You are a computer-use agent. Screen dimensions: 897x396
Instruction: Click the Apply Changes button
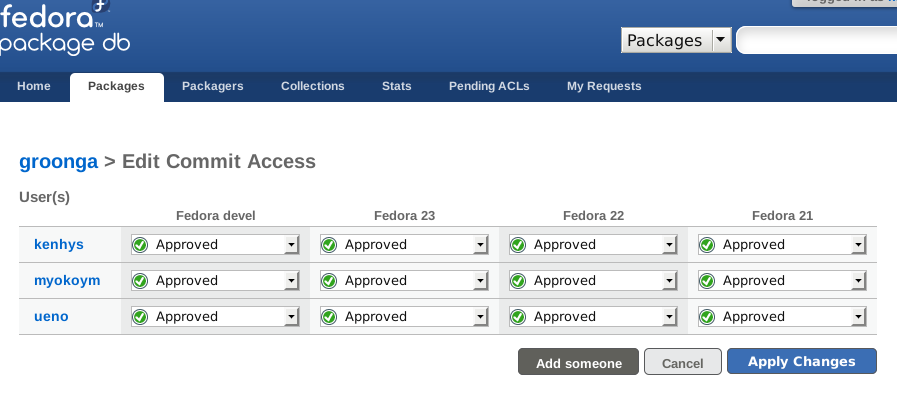pos(801,362)
